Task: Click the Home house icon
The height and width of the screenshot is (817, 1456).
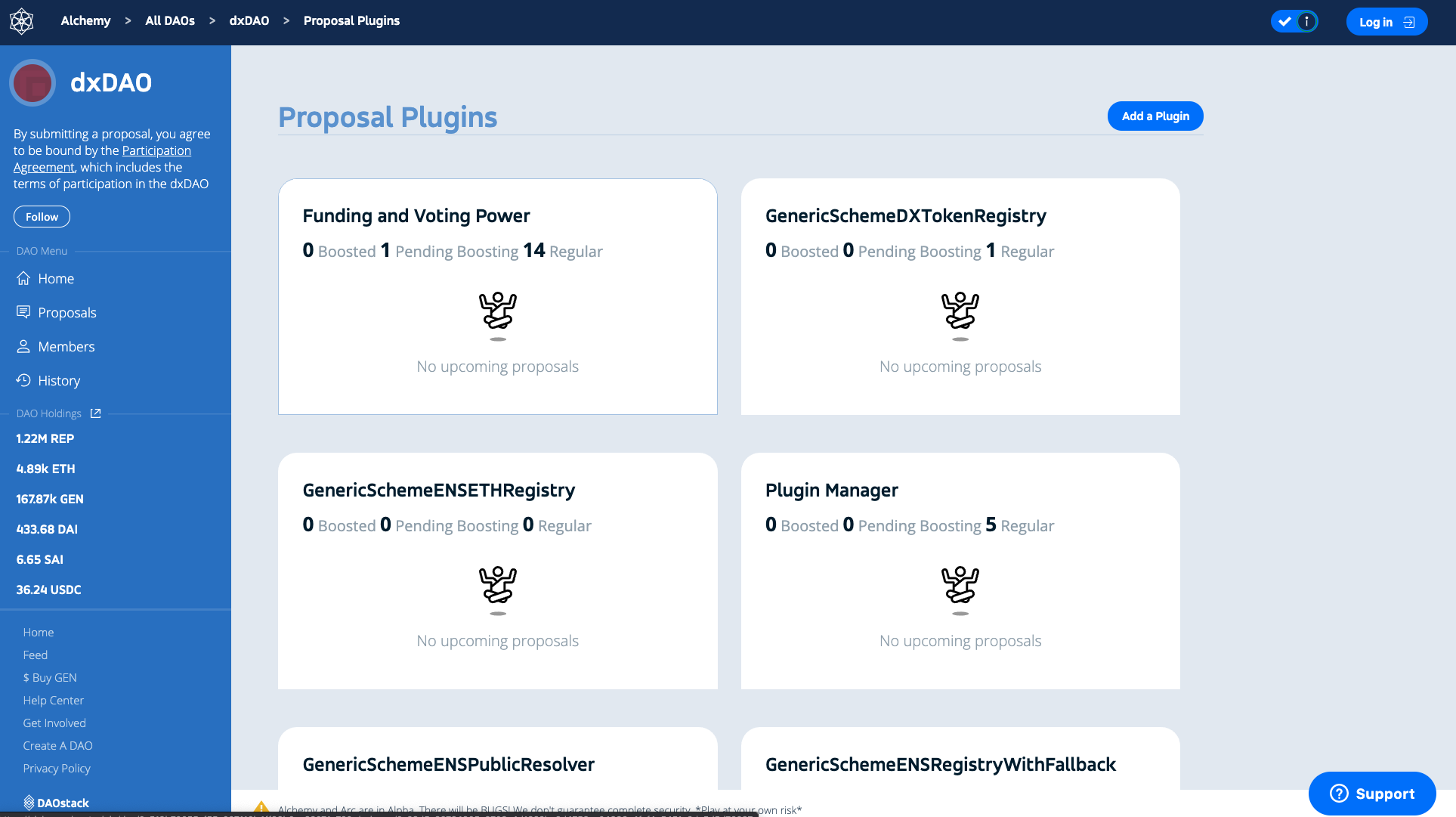Action: tap(23, 278)
